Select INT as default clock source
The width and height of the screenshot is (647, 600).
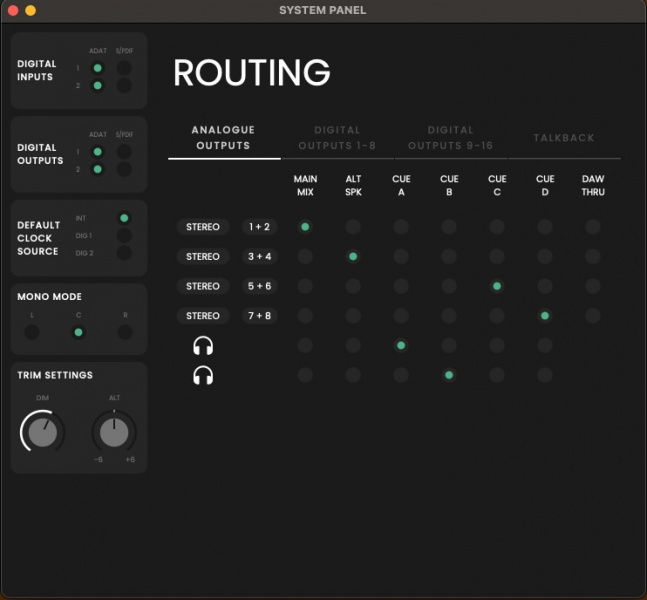[124, 218]
